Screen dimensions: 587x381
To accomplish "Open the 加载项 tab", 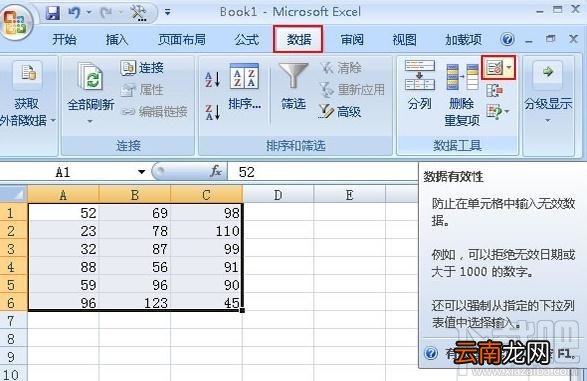I will coord(463,39).
